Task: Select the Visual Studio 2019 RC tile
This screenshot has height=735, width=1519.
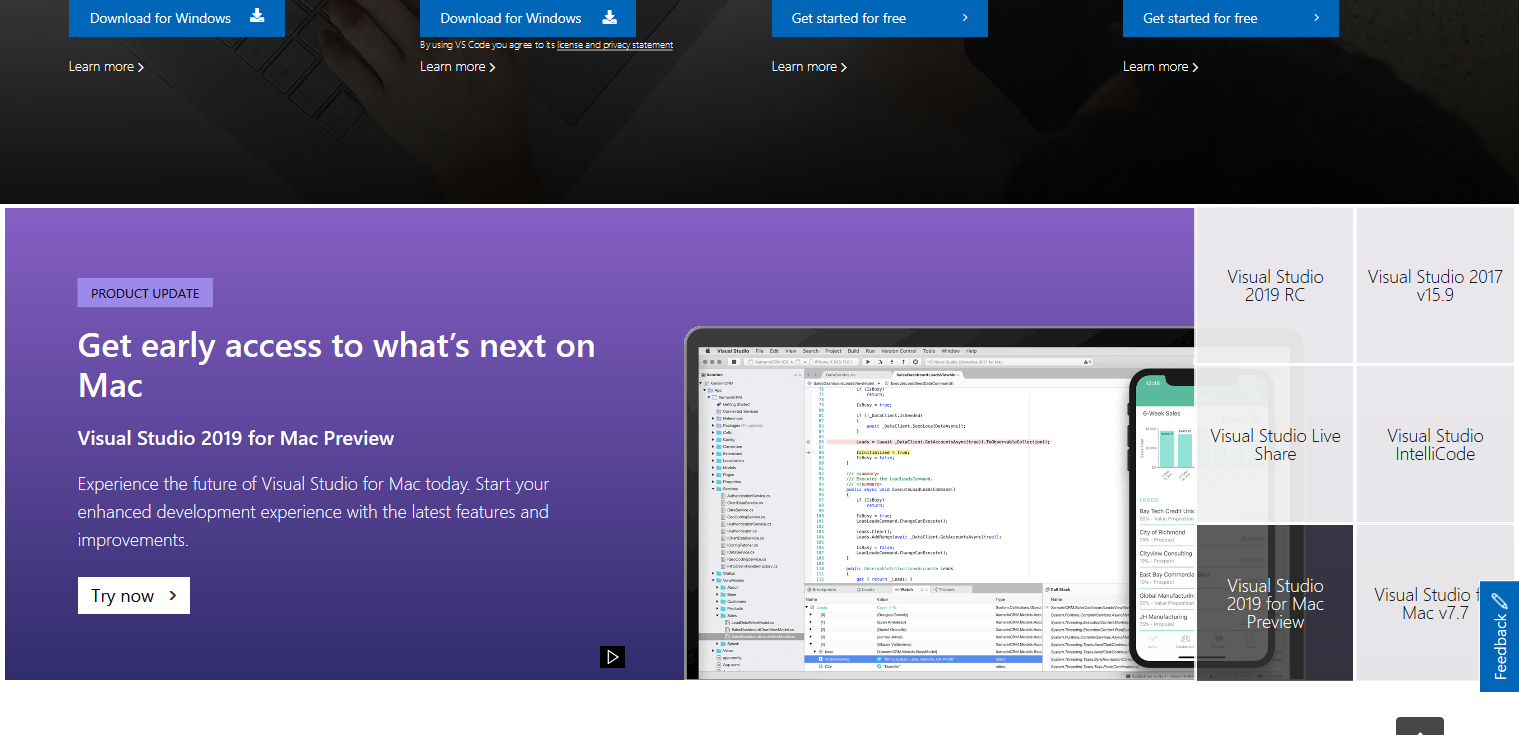Action: [1275, 286]
